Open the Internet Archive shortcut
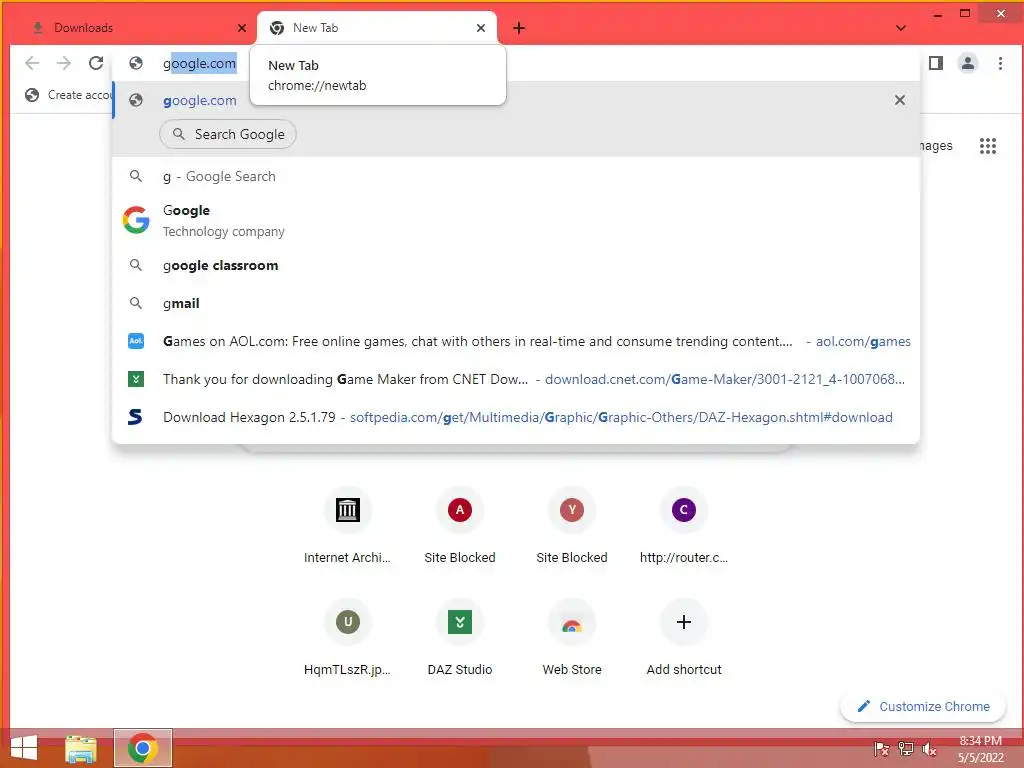Viewport: 1024px width, 768px height. click(x=347, y=526)
